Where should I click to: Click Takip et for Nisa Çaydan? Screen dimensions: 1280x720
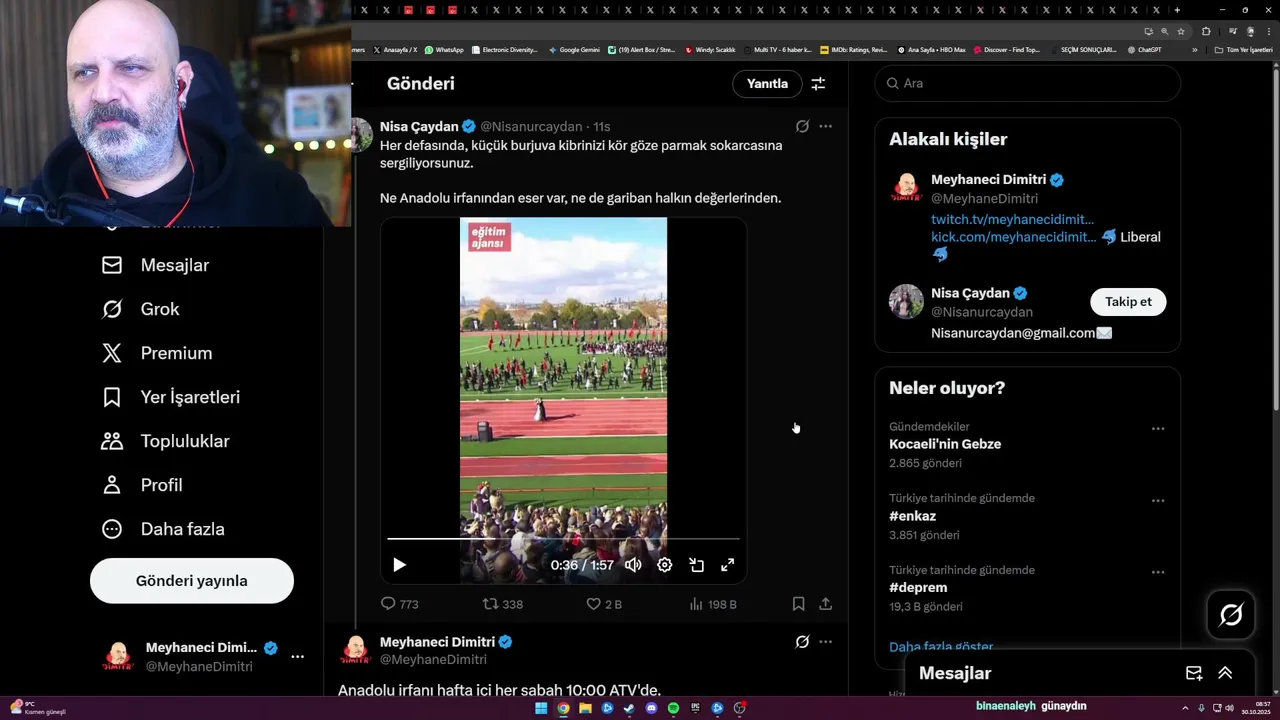1128,302
